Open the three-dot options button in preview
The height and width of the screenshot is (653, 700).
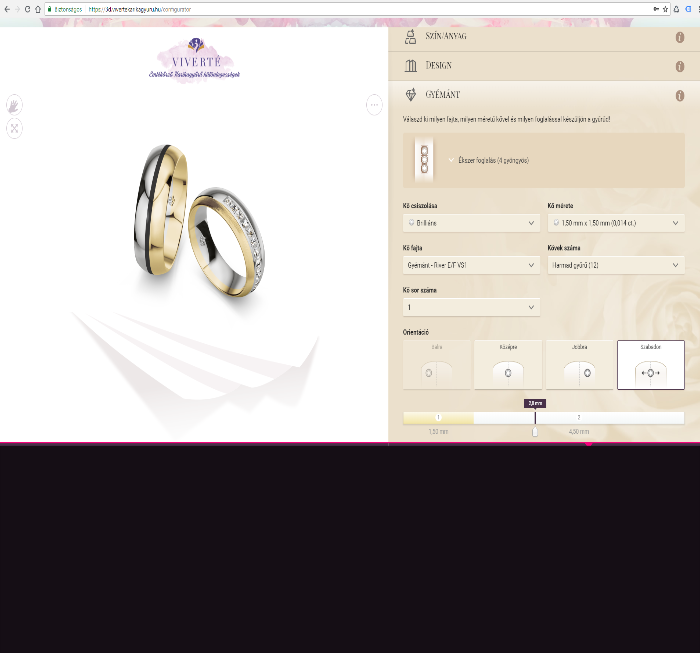click(x=374, y=104)
